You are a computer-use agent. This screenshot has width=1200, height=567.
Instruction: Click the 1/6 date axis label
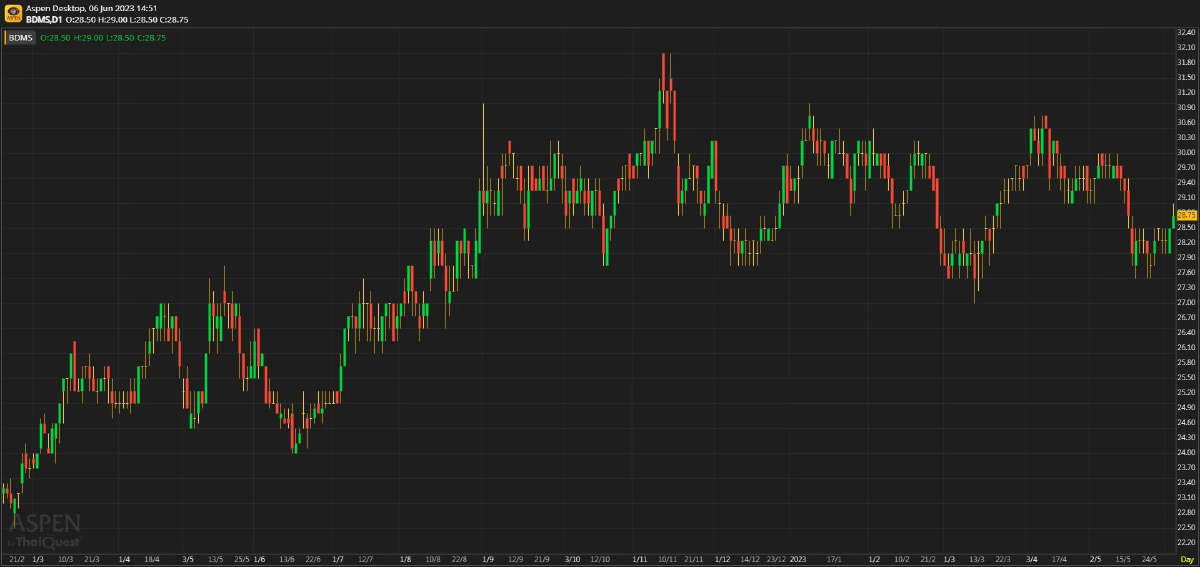[x=260, y=558]
